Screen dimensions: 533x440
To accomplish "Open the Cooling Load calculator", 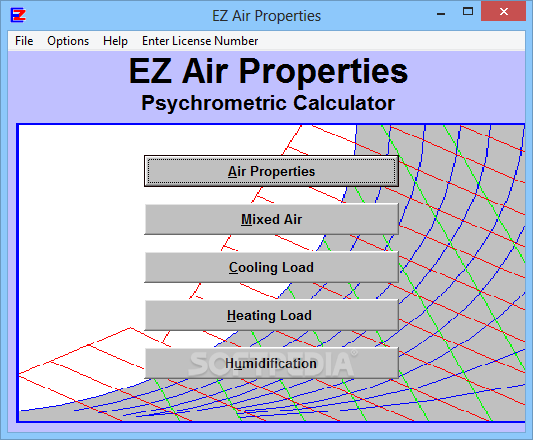I will pyautogui.click(x=271, y=267).
